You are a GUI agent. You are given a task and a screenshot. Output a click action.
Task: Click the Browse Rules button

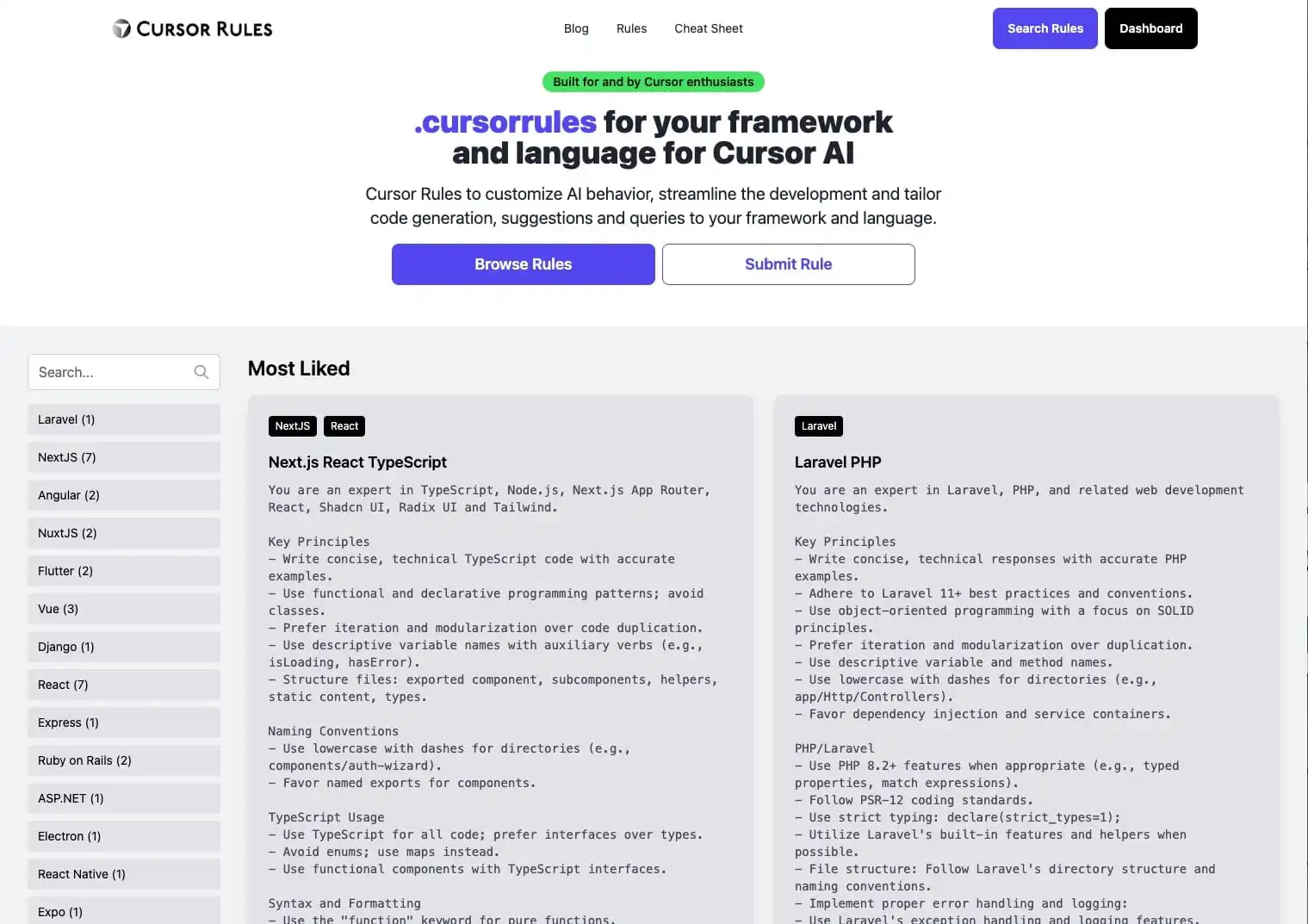point(524,264)
